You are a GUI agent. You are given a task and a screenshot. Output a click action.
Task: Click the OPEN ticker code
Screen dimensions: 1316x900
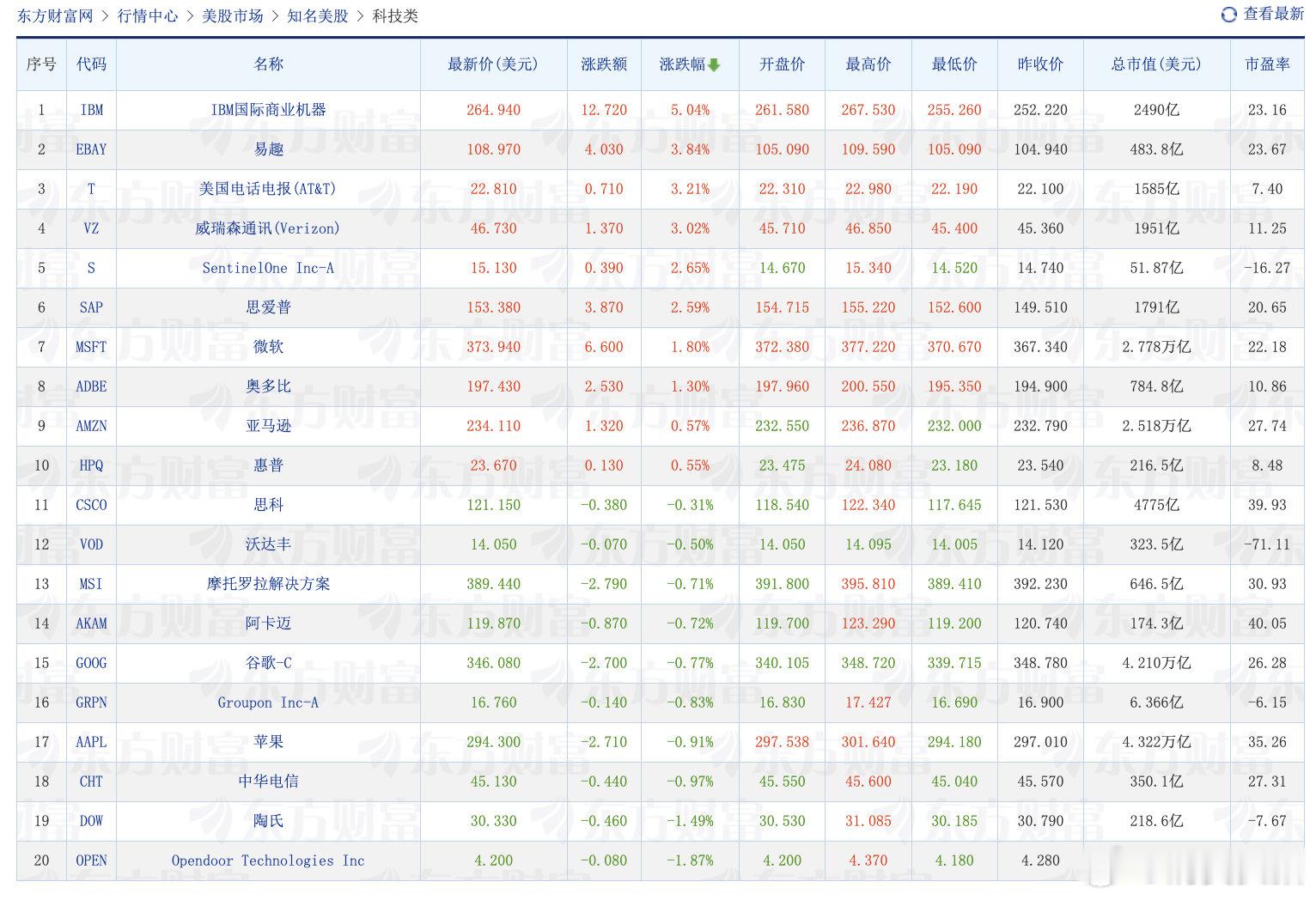91,860
